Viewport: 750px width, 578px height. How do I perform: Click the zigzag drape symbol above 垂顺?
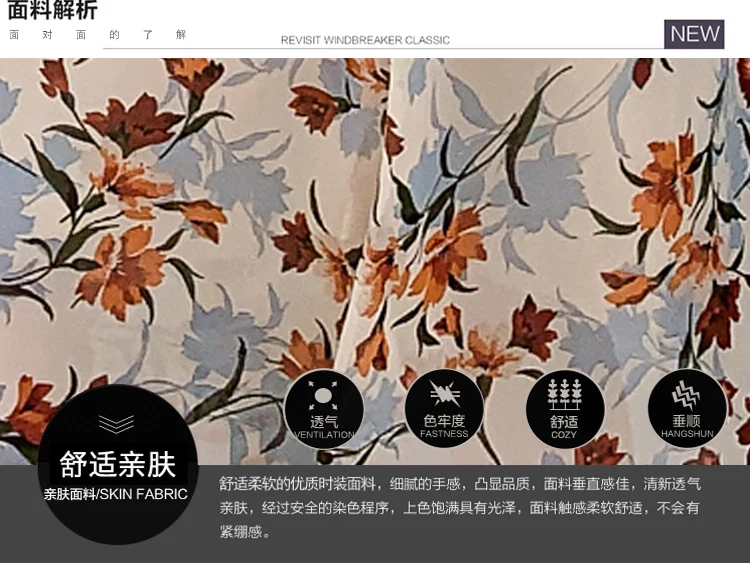(x=686, y=395)
